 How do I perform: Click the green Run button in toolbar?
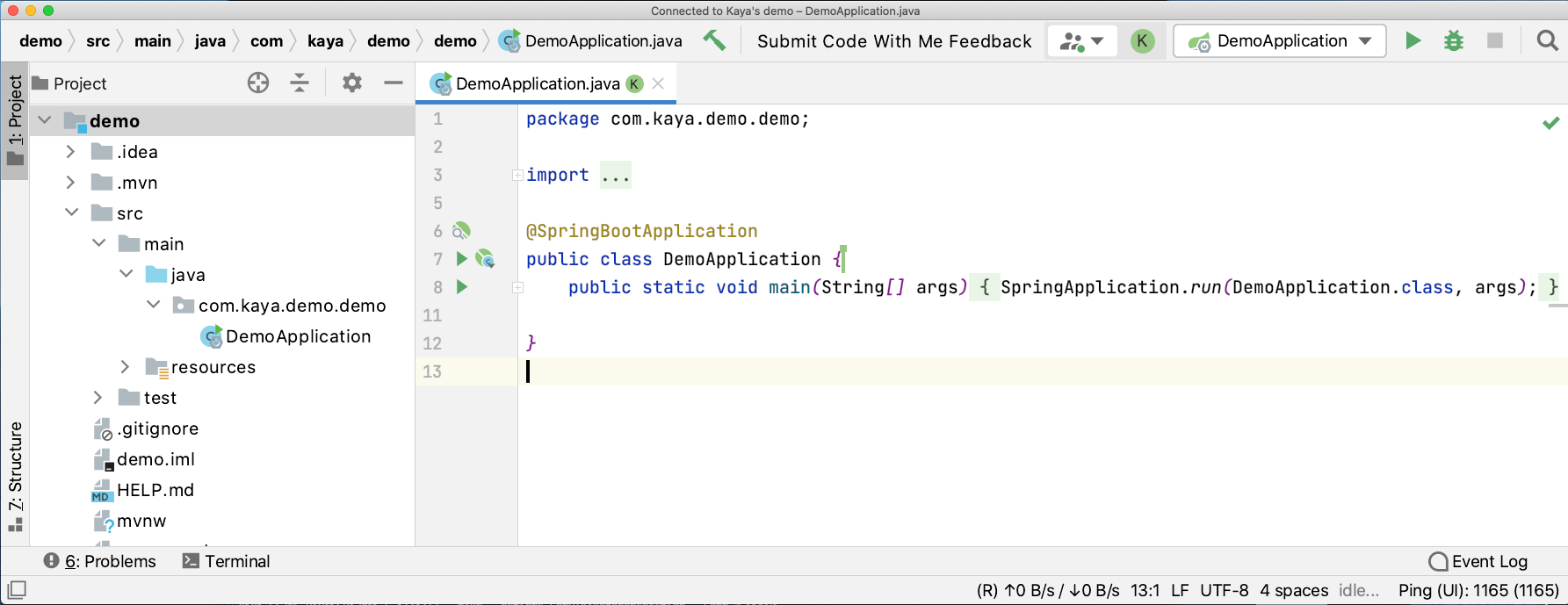(1413, 41)
